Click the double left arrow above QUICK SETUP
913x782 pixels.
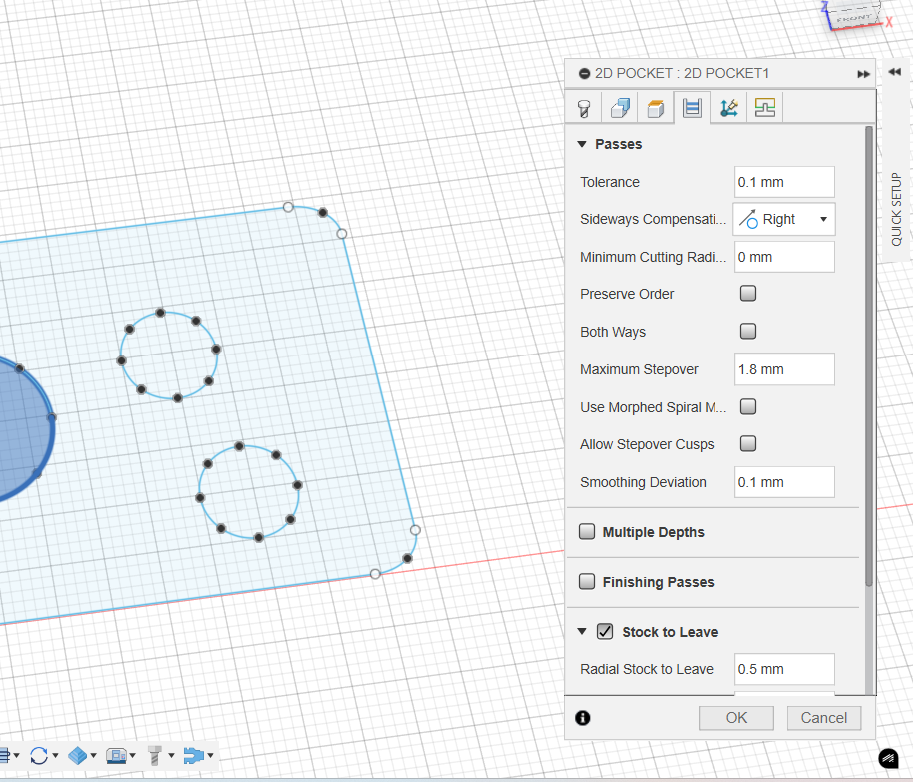pos(895,72)
